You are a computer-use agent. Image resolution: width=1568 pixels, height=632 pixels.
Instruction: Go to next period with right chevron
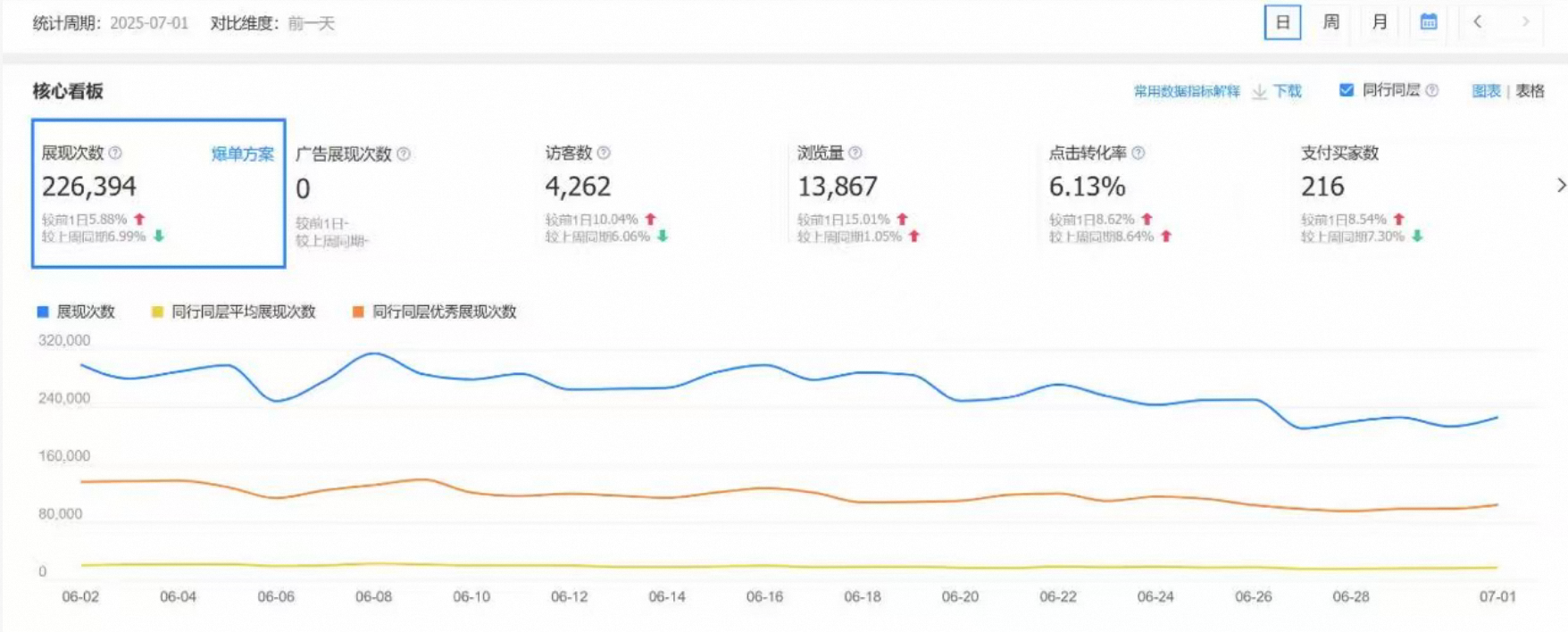click(1525, 22)
